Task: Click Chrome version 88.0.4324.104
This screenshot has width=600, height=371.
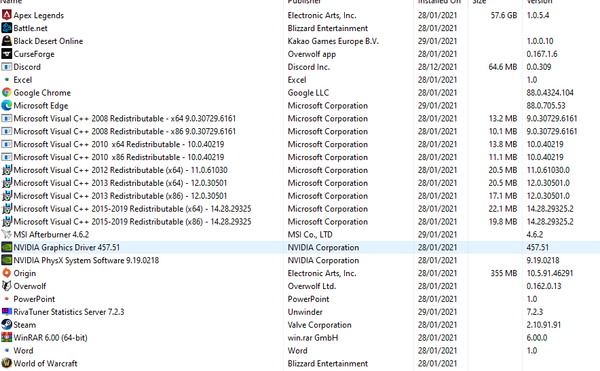Action: pos(550,93)
